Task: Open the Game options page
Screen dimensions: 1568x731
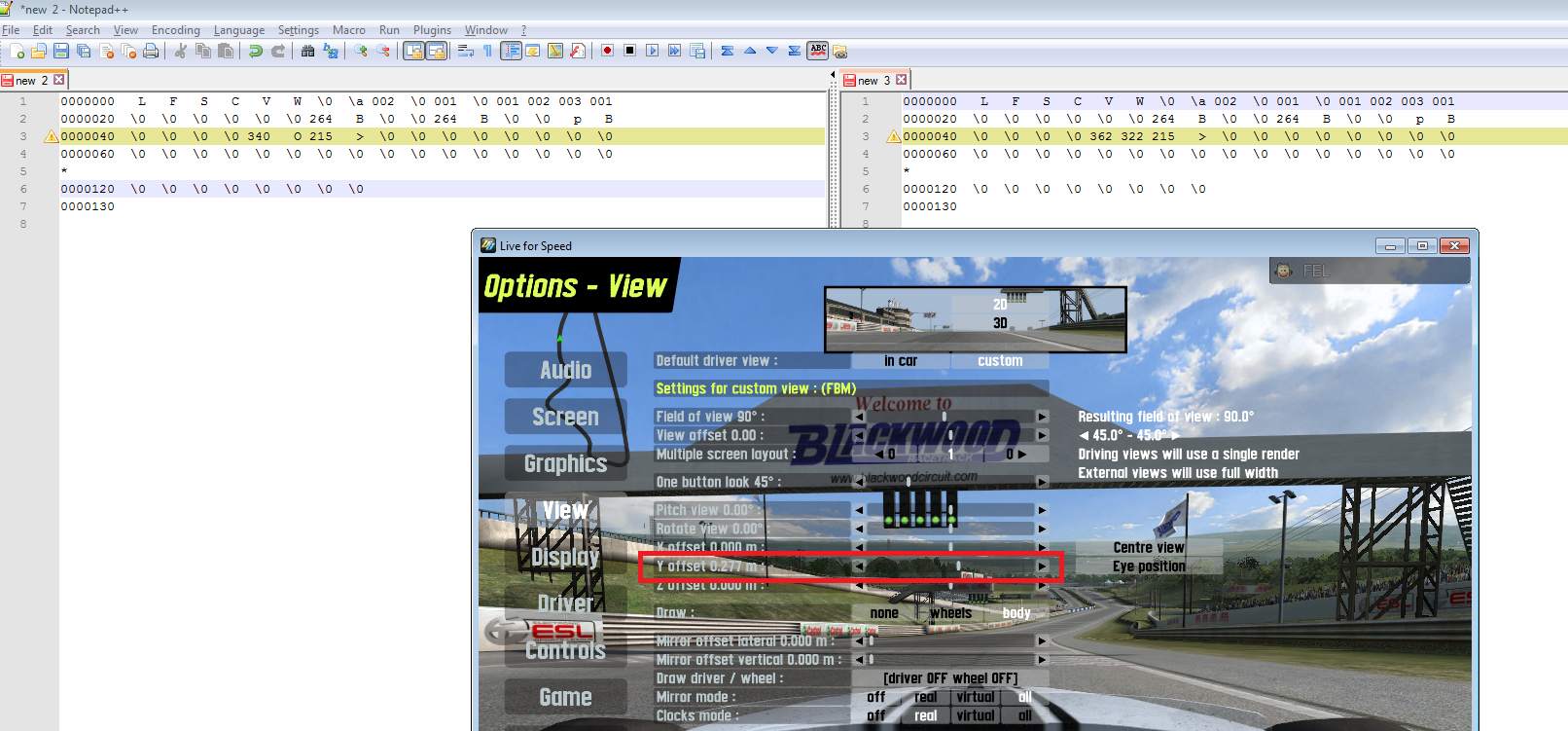Action: tap(566, 697)
